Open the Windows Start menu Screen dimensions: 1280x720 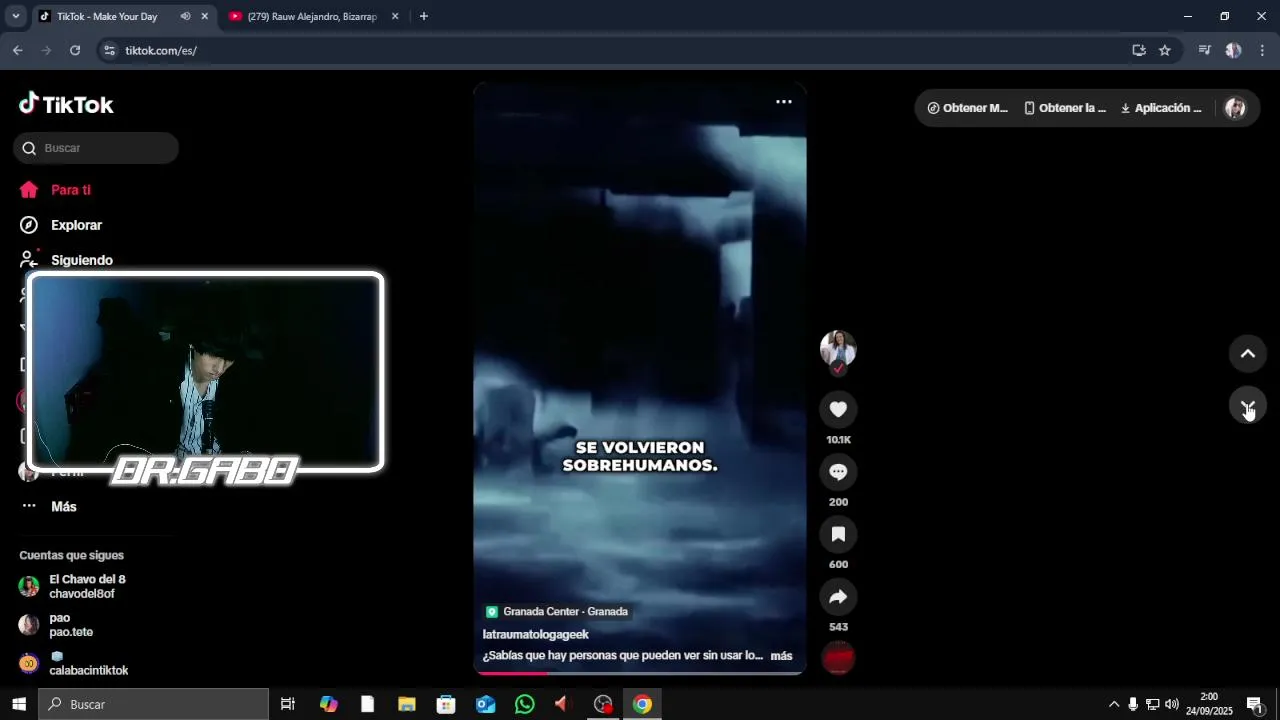pos(18,704)
